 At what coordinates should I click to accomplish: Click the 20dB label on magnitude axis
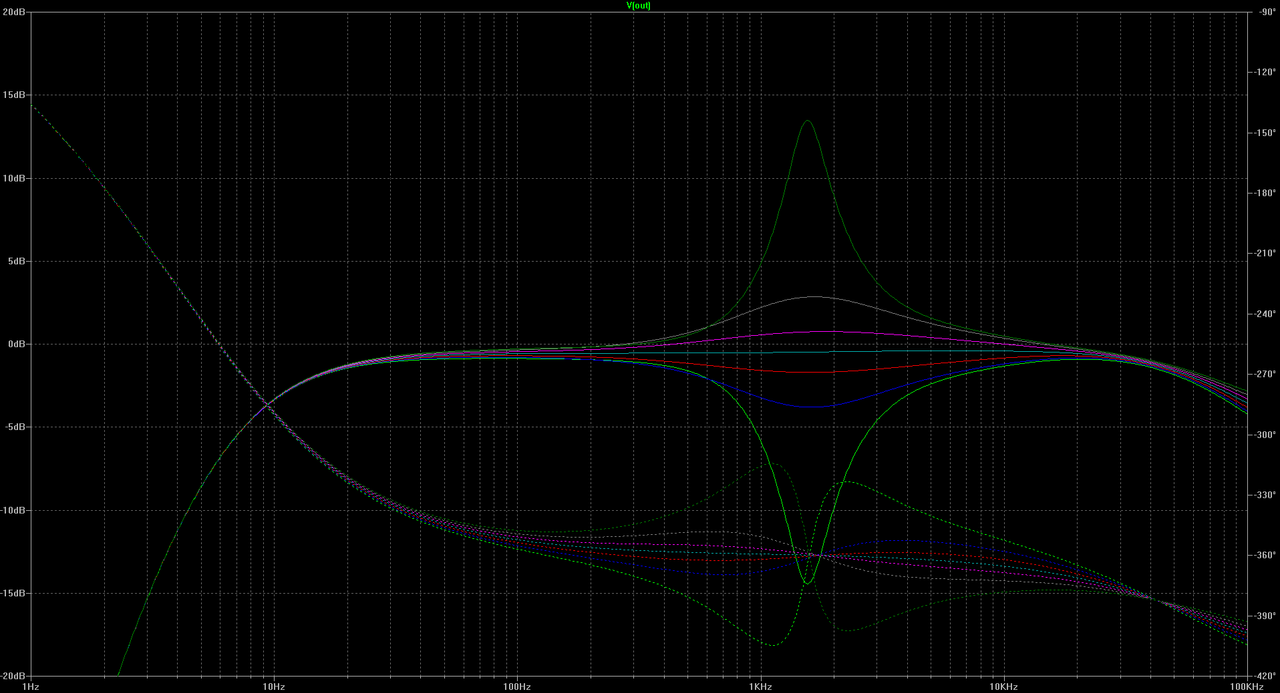[x=14, y=12]
